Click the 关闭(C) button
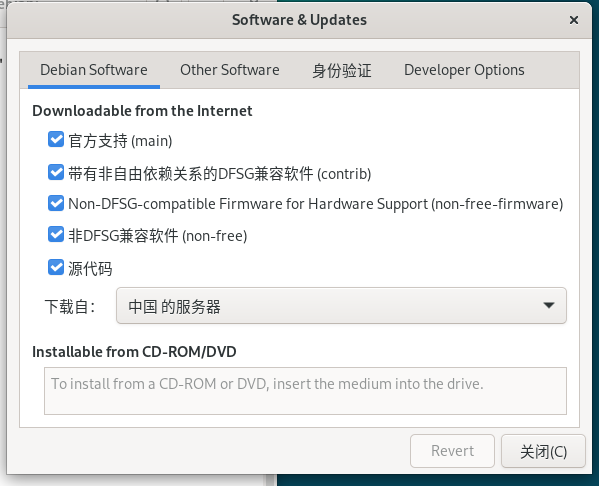This screenshot has width=599, height=486. (543, 451)
